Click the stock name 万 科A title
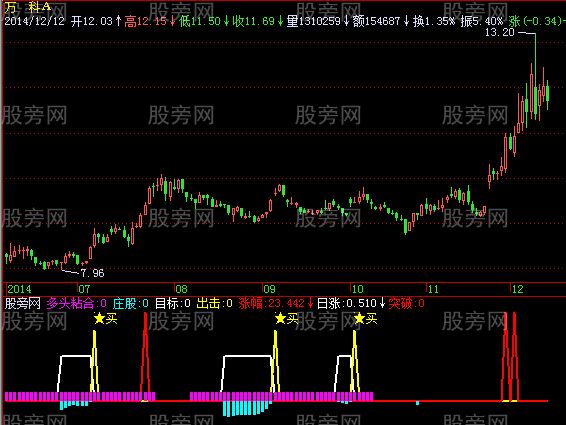This screenshot has height=425, width=566. tap(27, 7)
